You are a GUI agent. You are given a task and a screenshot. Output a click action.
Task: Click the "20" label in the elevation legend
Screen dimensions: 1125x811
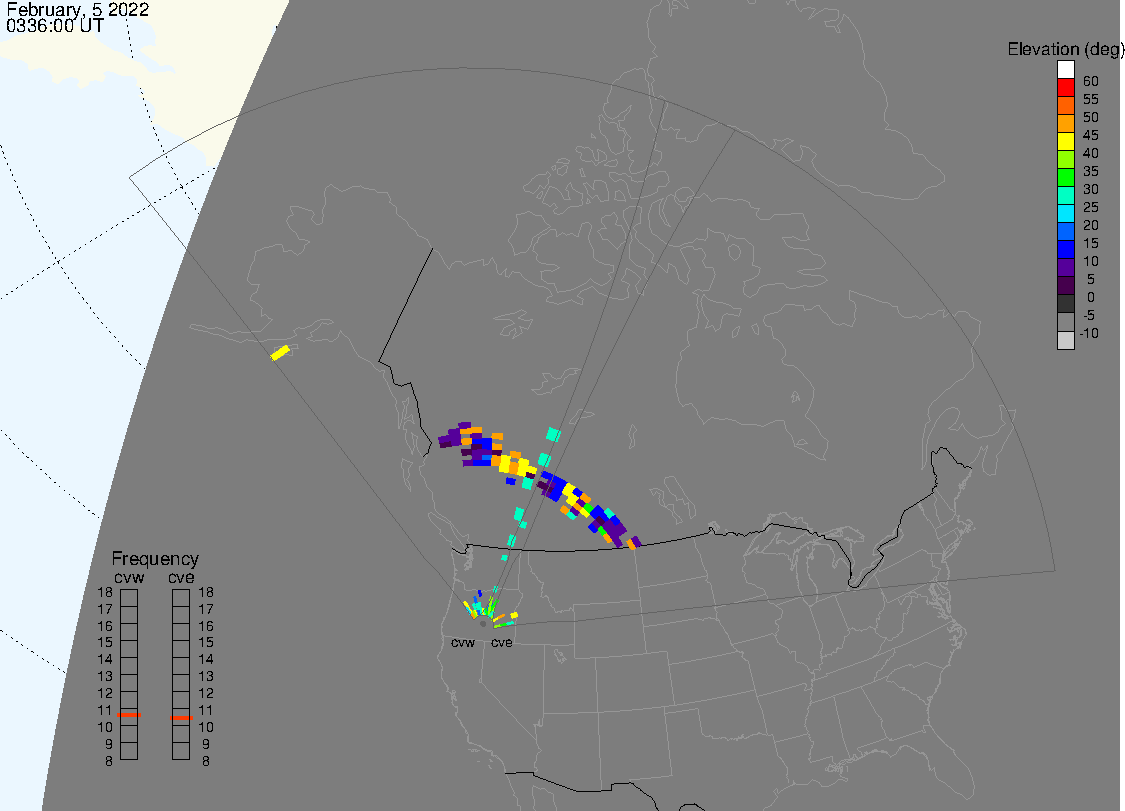click(1091, 225)
